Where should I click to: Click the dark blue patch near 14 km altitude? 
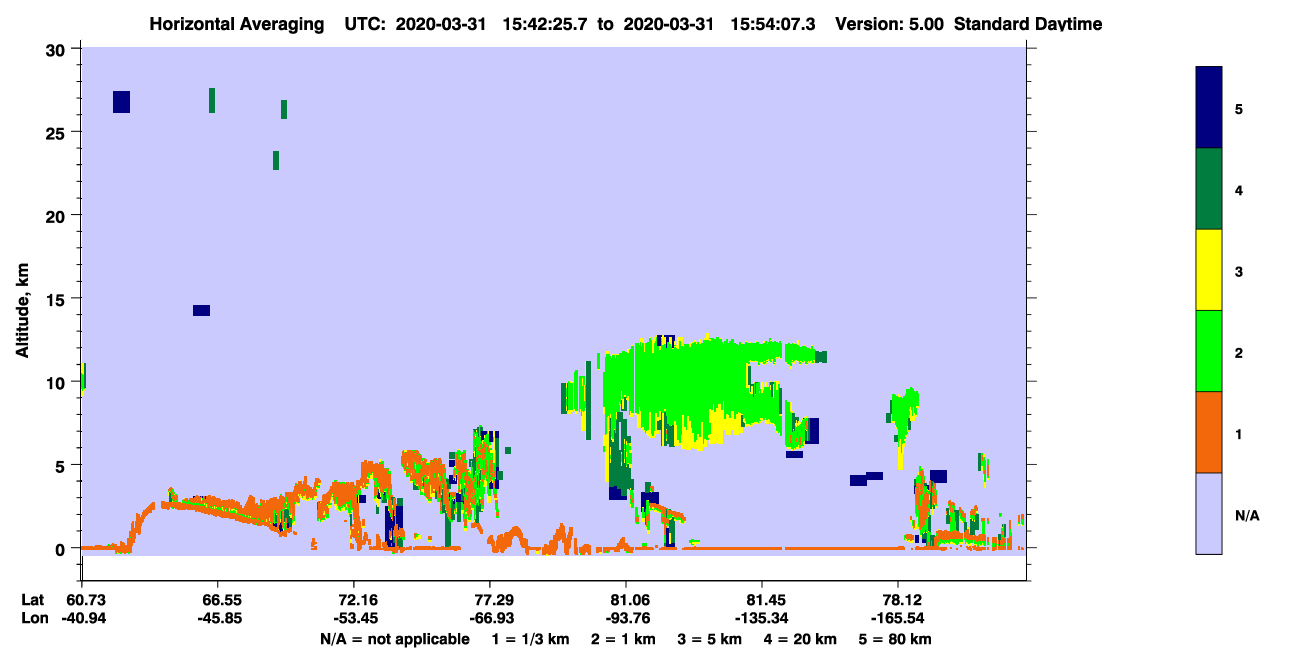coord(201,310)
